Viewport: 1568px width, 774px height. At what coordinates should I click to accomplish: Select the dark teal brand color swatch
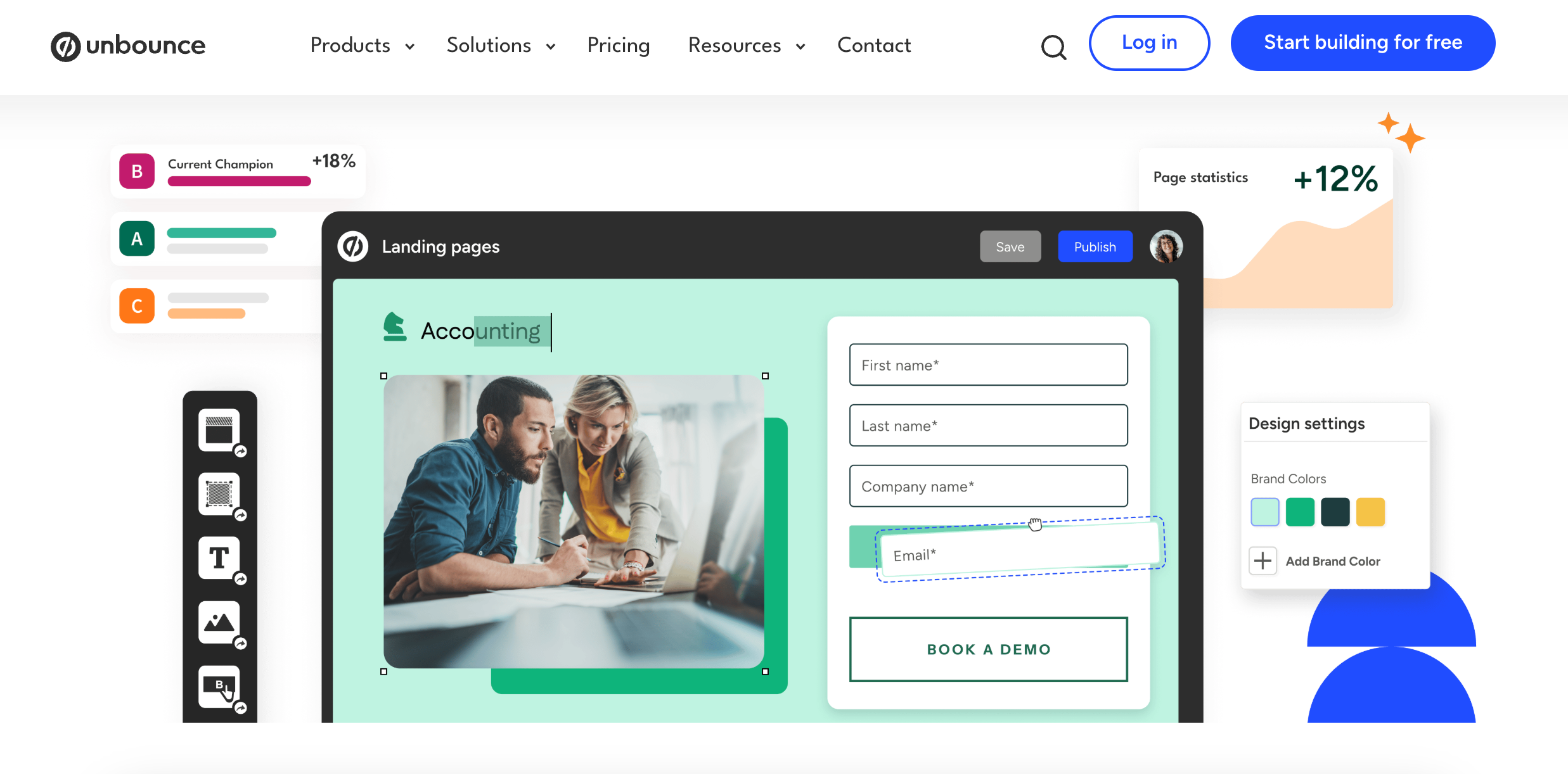(x=1335, y=512)
